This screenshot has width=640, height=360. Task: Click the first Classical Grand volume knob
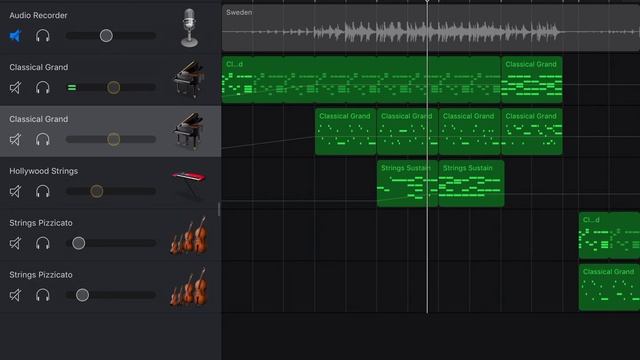tap(113, 87)
